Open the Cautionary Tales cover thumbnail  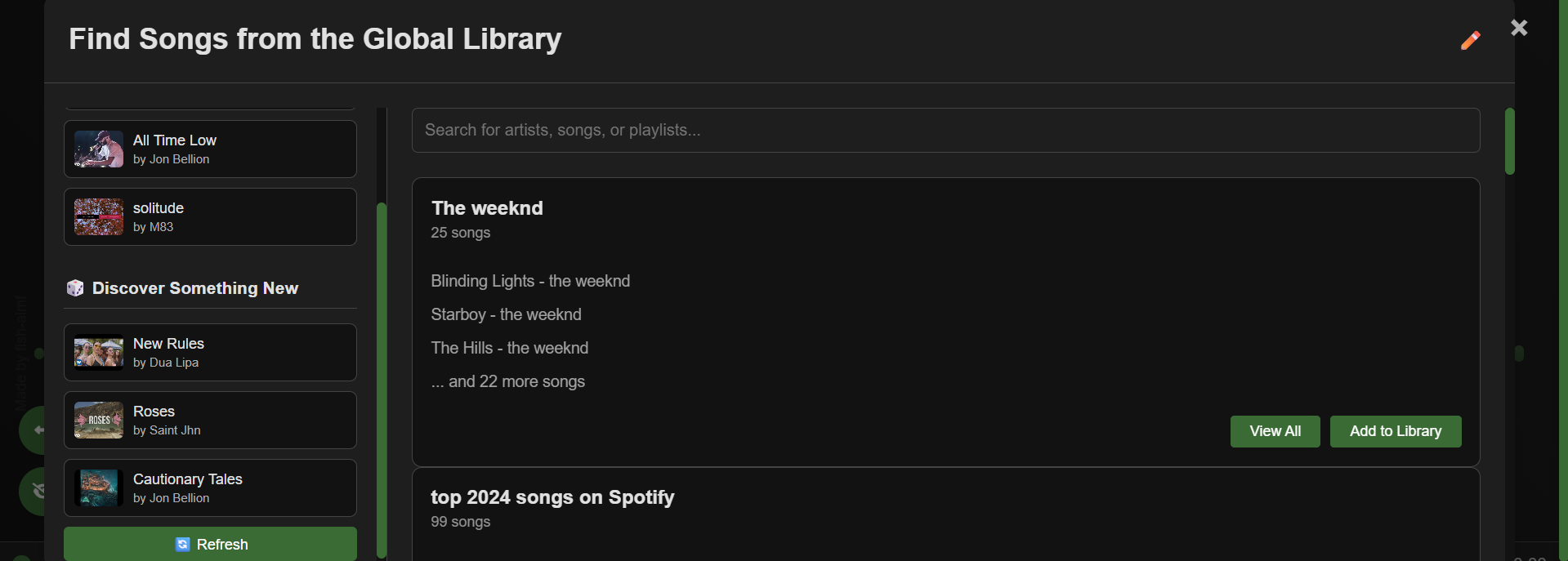(99, 488)
